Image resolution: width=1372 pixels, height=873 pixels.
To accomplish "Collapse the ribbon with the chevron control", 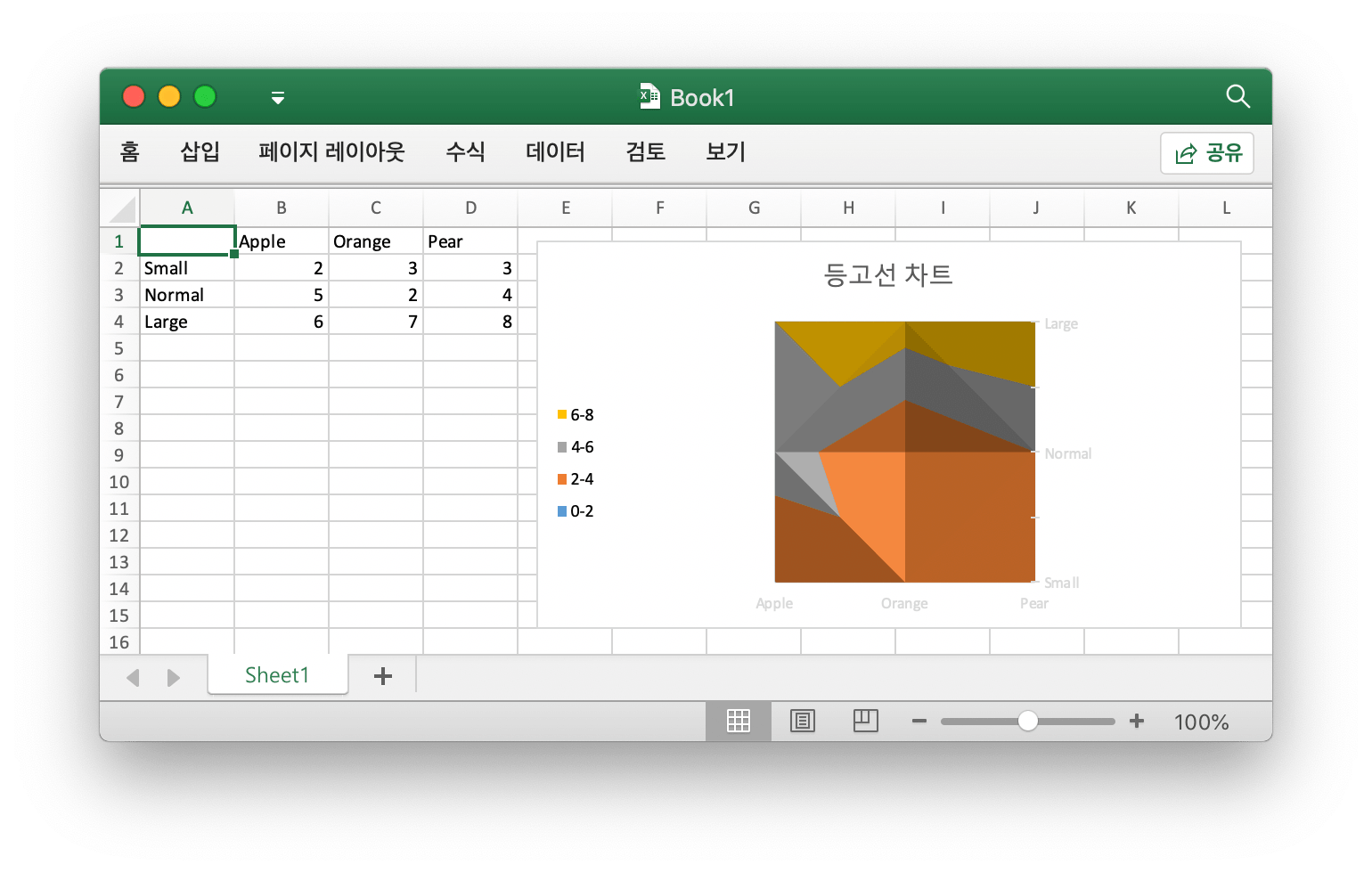I will 277,97.
